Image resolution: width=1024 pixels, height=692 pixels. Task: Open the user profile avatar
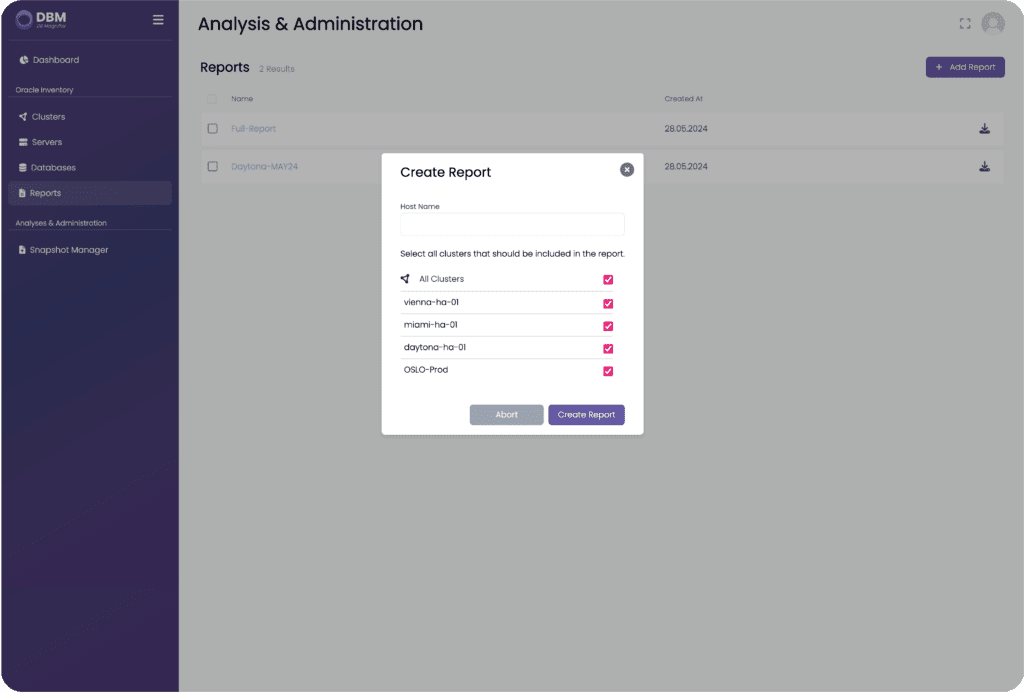pos(993,24)
